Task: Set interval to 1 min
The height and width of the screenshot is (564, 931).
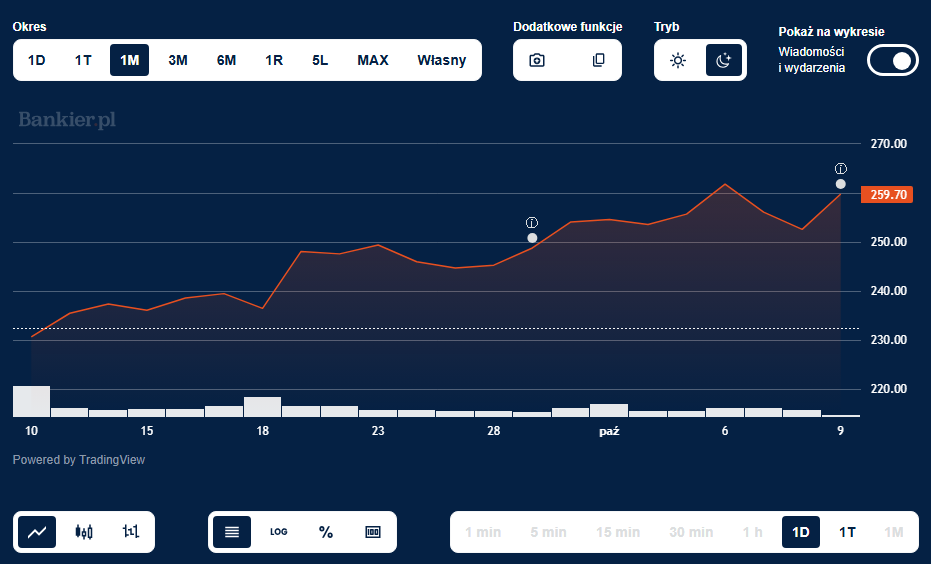Action: 483,532
